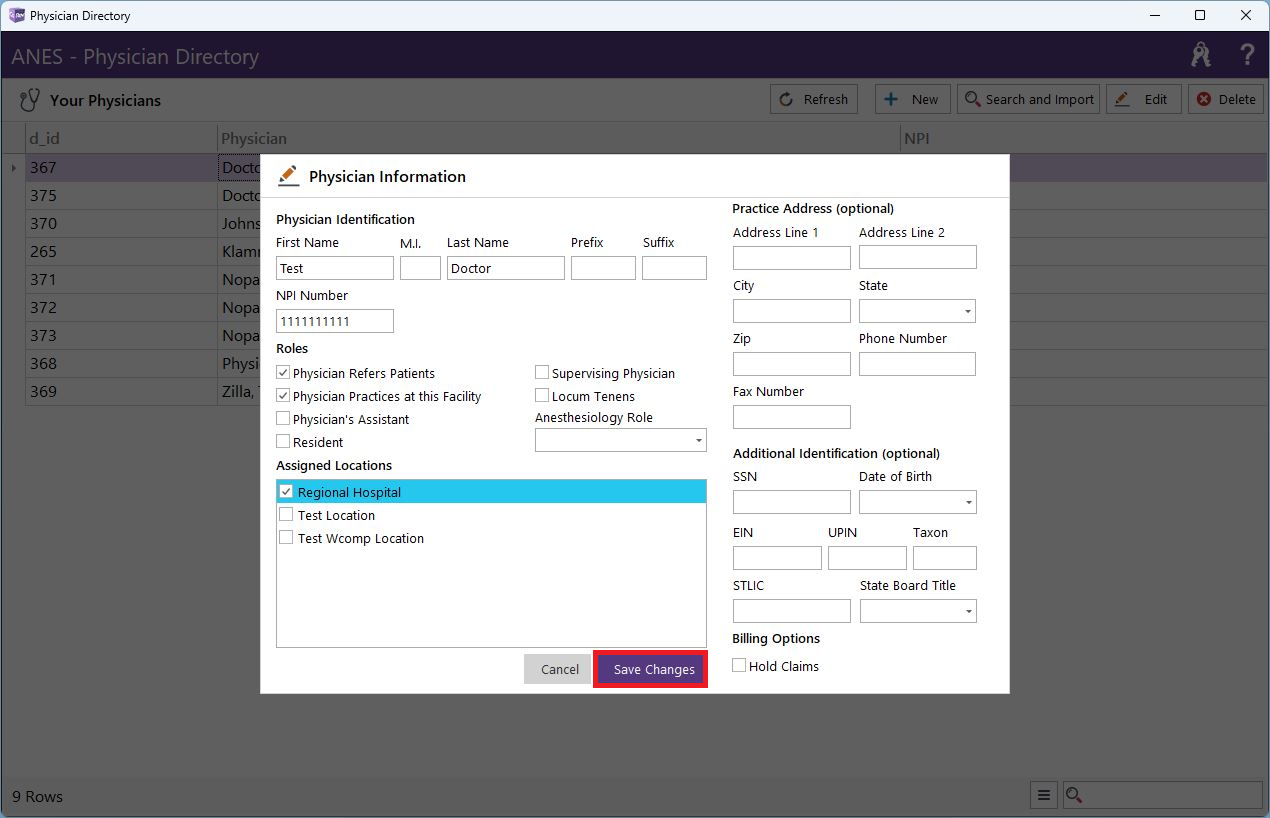Sort by the Physician column header

click(x=559, y=138)
